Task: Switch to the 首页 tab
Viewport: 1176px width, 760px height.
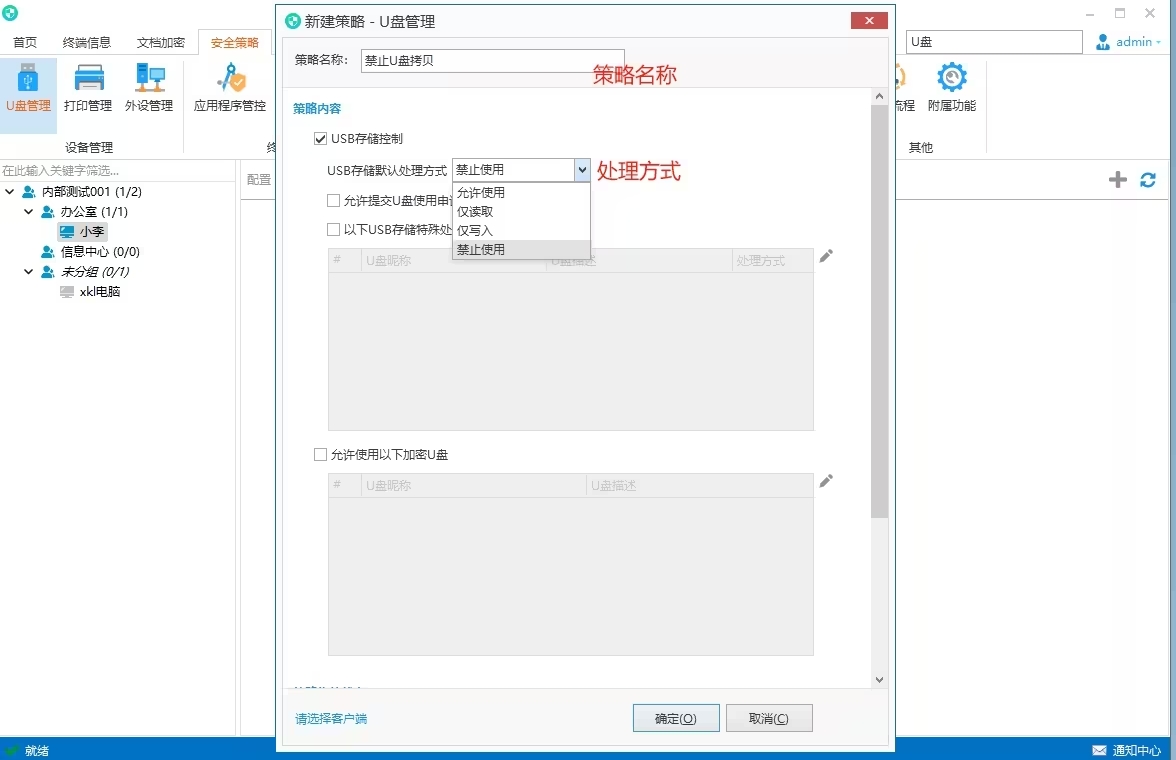Action: 25,43
